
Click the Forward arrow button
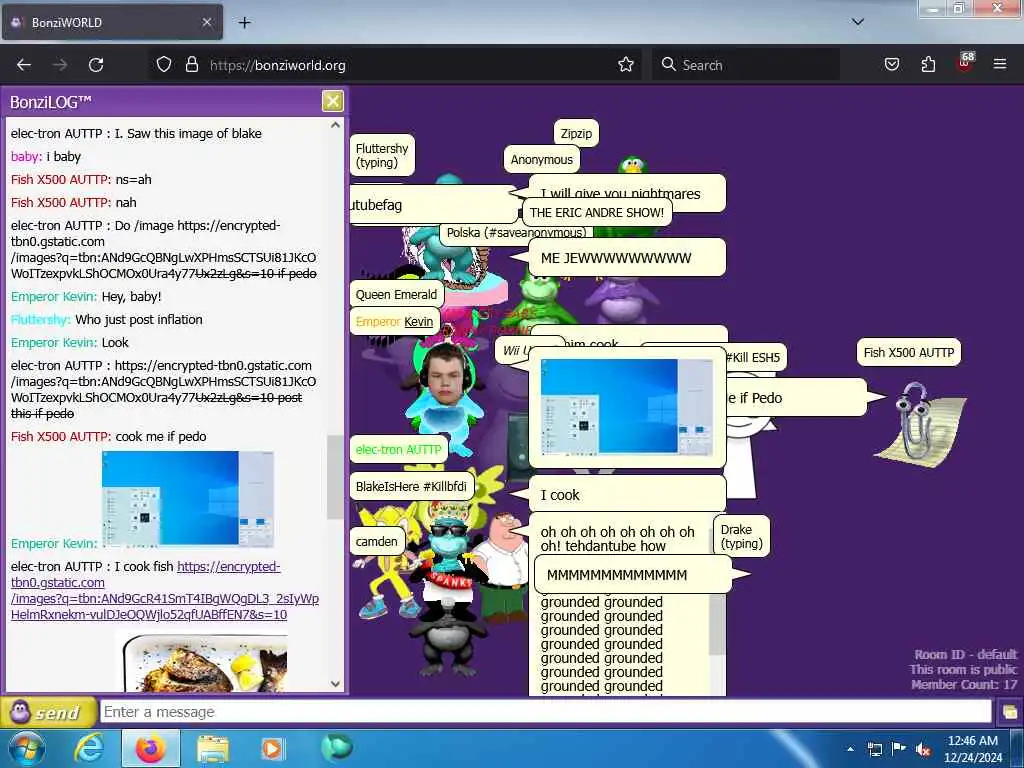point(60,65)
